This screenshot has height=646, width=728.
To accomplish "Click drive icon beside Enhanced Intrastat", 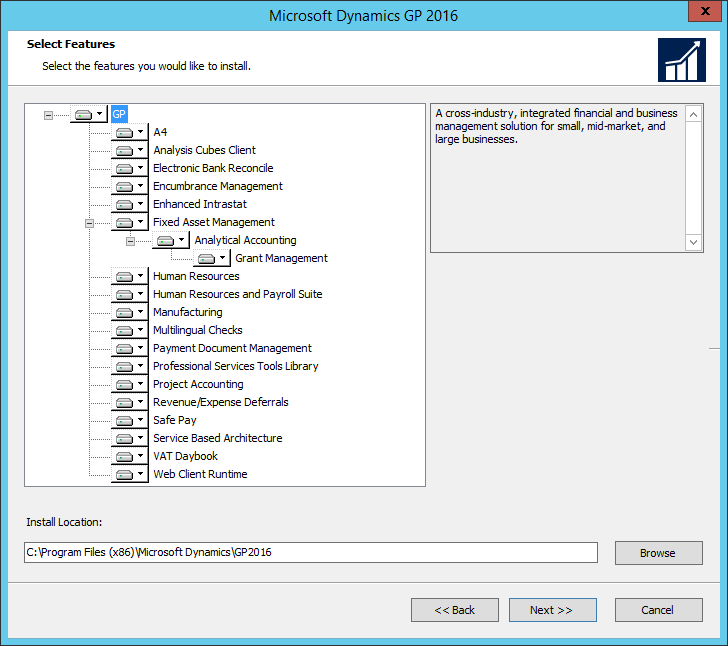I will 130,204.
